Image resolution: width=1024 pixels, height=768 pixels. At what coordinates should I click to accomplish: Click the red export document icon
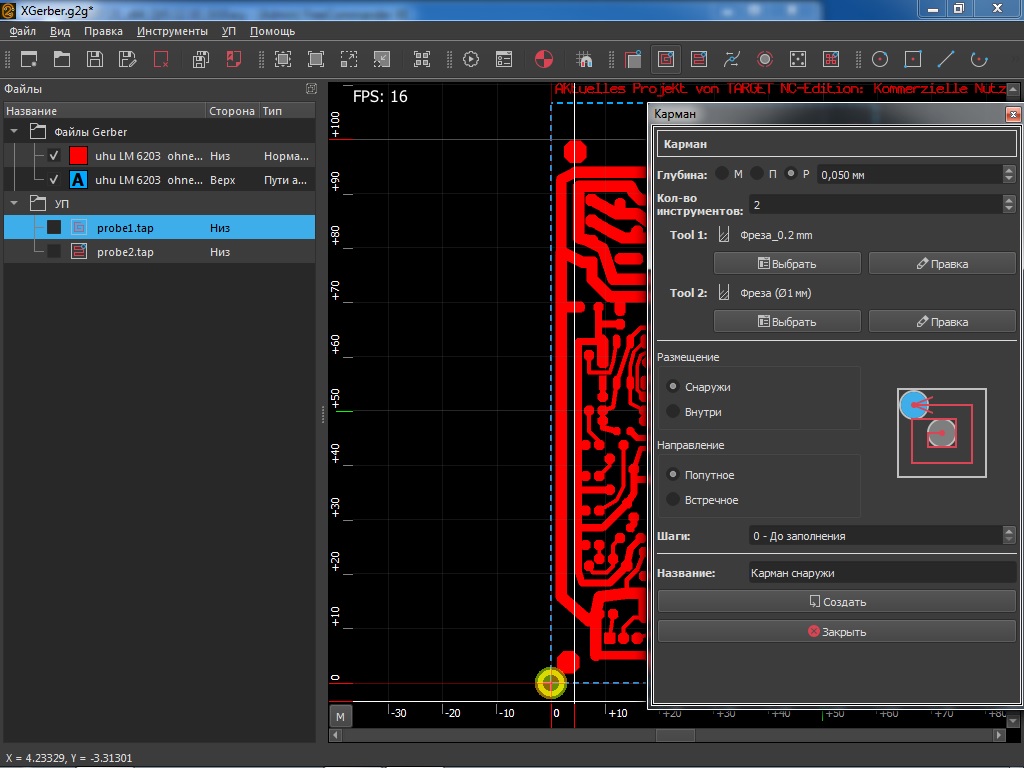233,59
